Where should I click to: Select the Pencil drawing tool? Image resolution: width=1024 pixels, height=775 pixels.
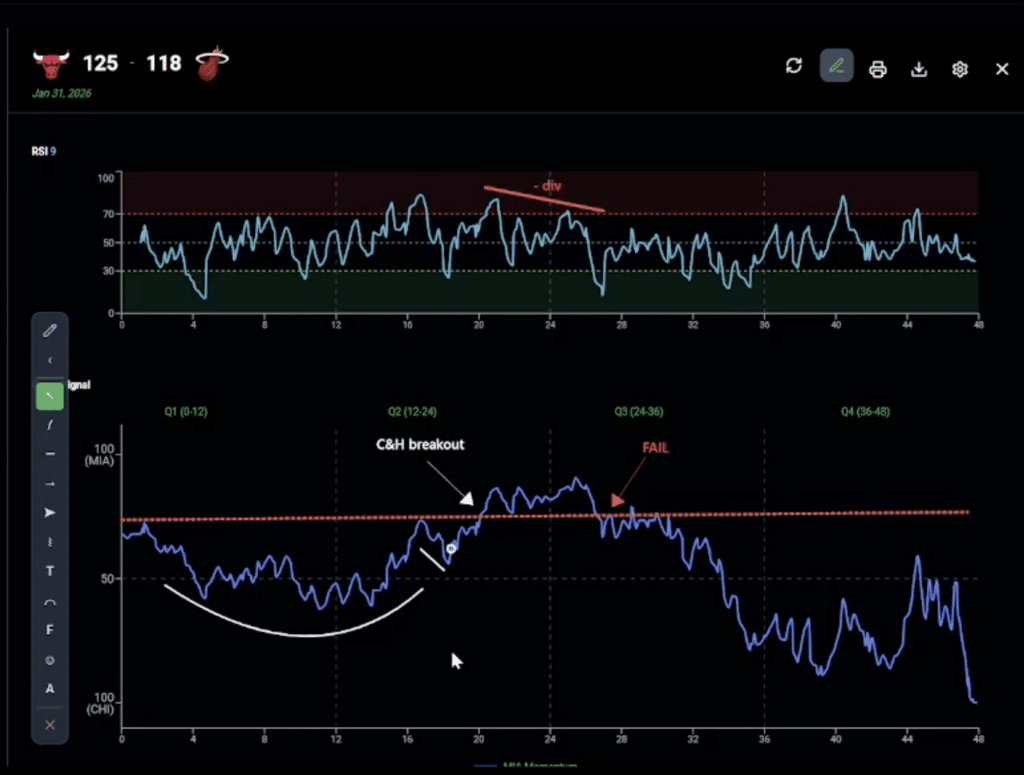[x=50, y=330]
